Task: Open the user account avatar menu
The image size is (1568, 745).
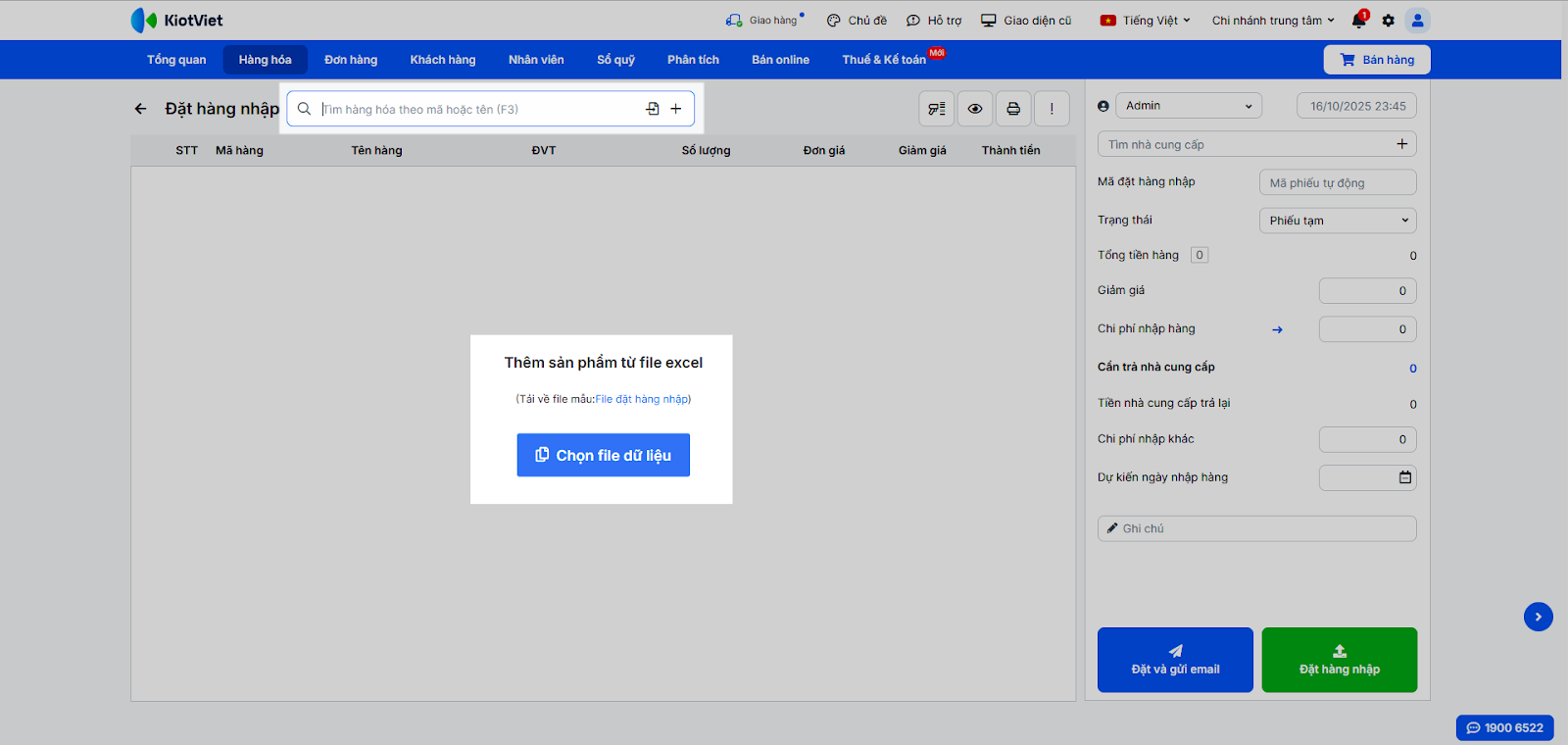Action: pyautogui.click(x=1417, y=21)
